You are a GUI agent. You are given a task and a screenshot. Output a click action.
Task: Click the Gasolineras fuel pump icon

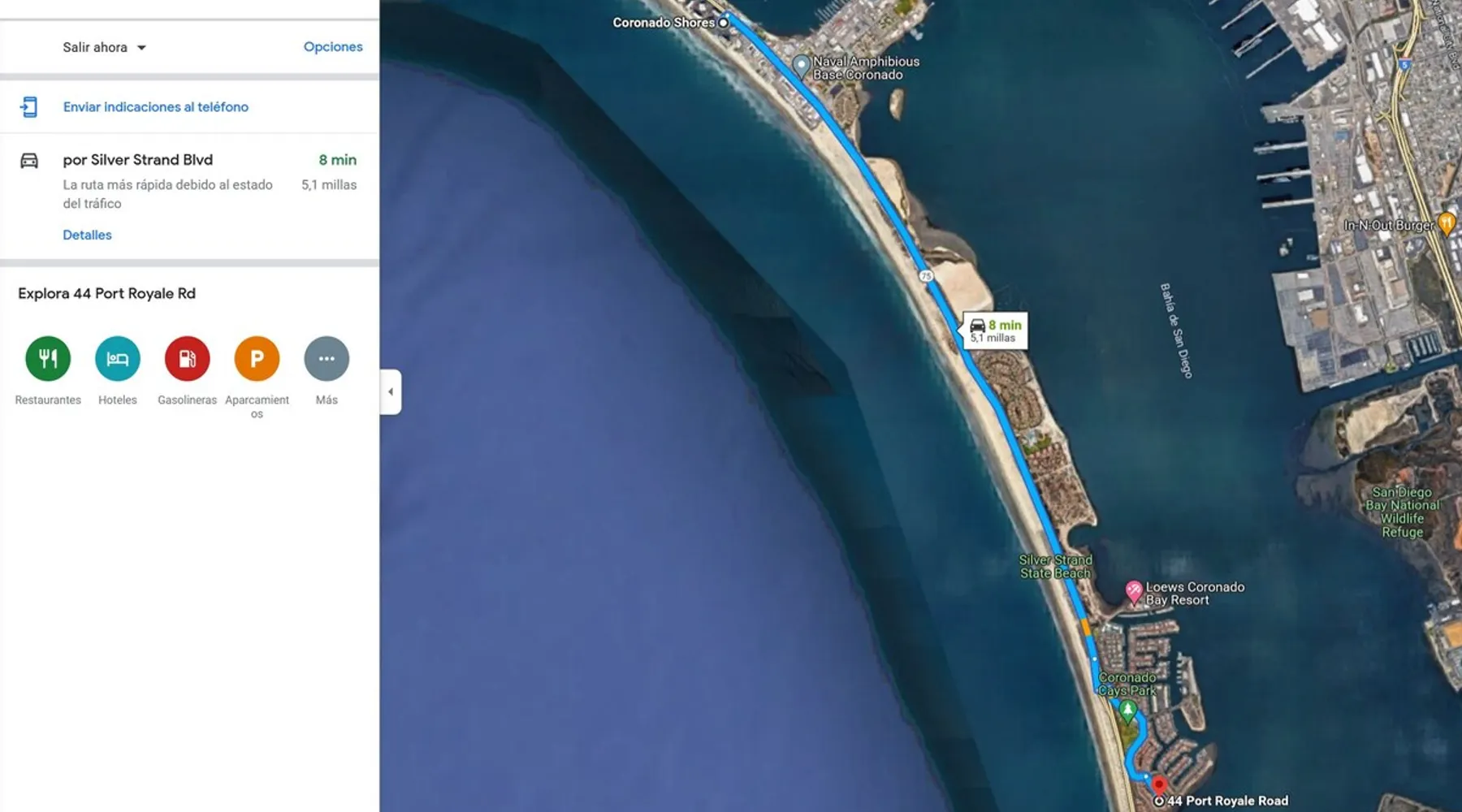tap(187, 358)
